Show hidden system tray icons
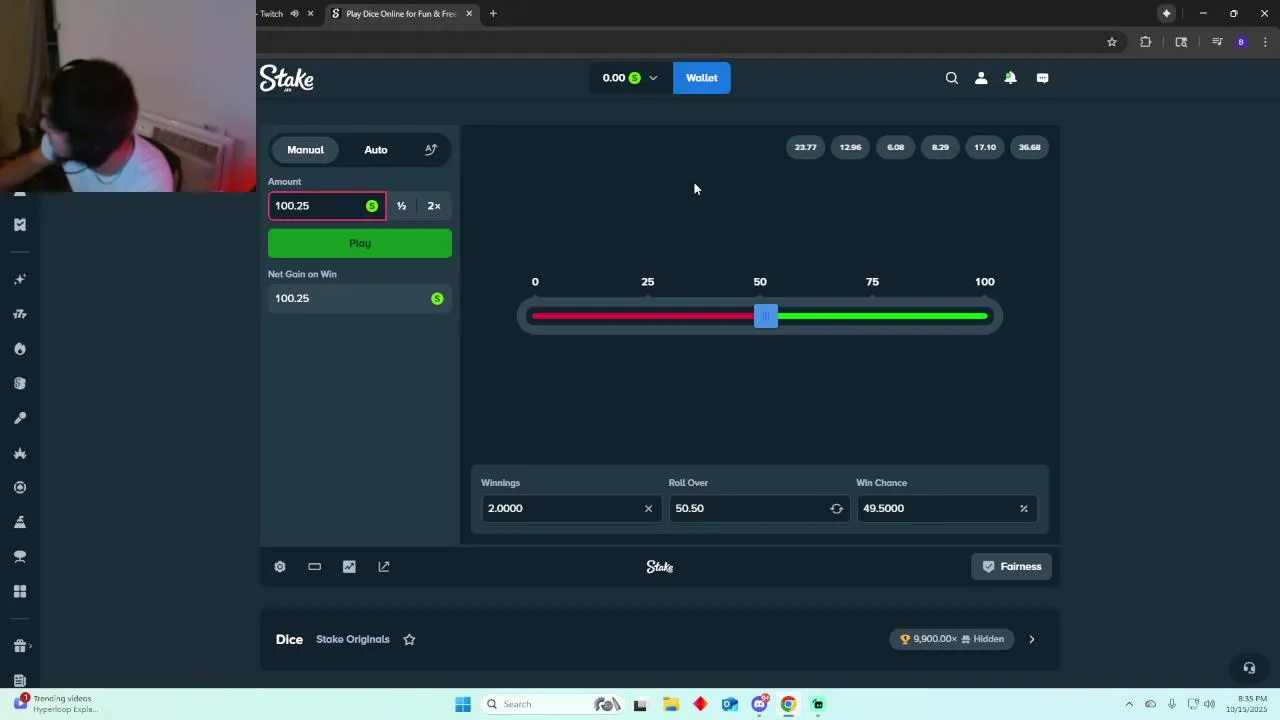 (x=1129, y=704)
